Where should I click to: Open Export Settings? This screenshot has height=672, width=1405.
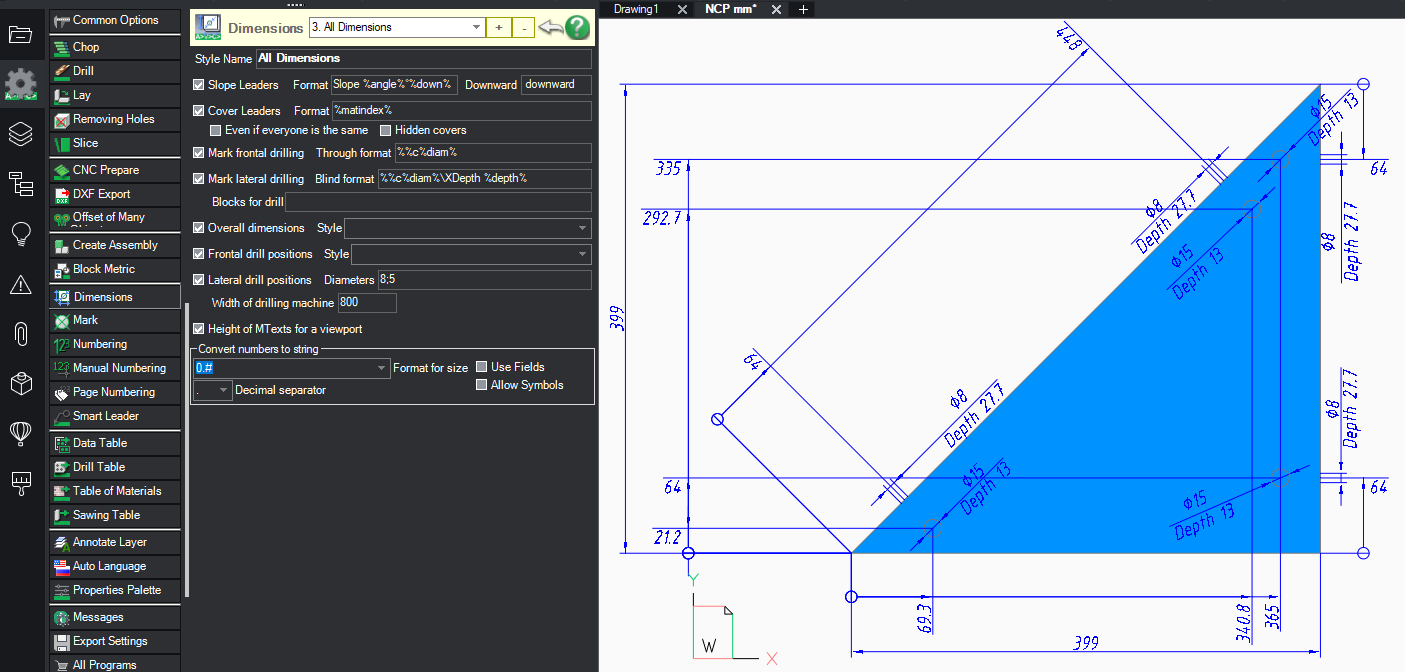115,641
